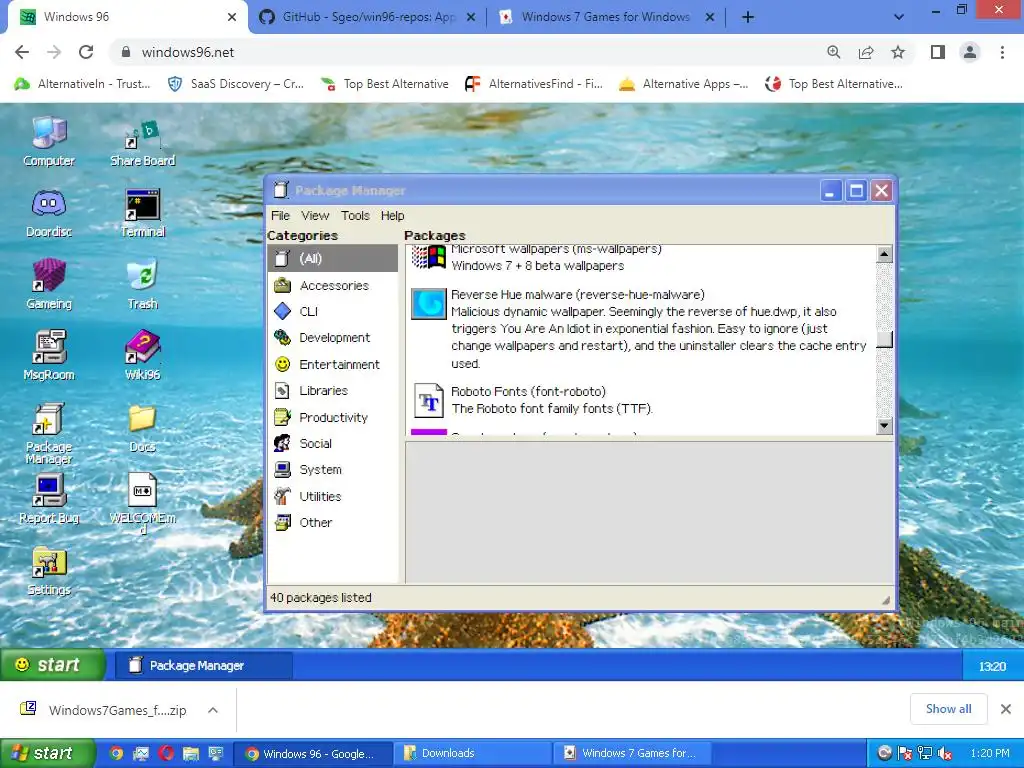
Task: Click the packages list scroll-down arrow
Action: [x=884, y=426]
